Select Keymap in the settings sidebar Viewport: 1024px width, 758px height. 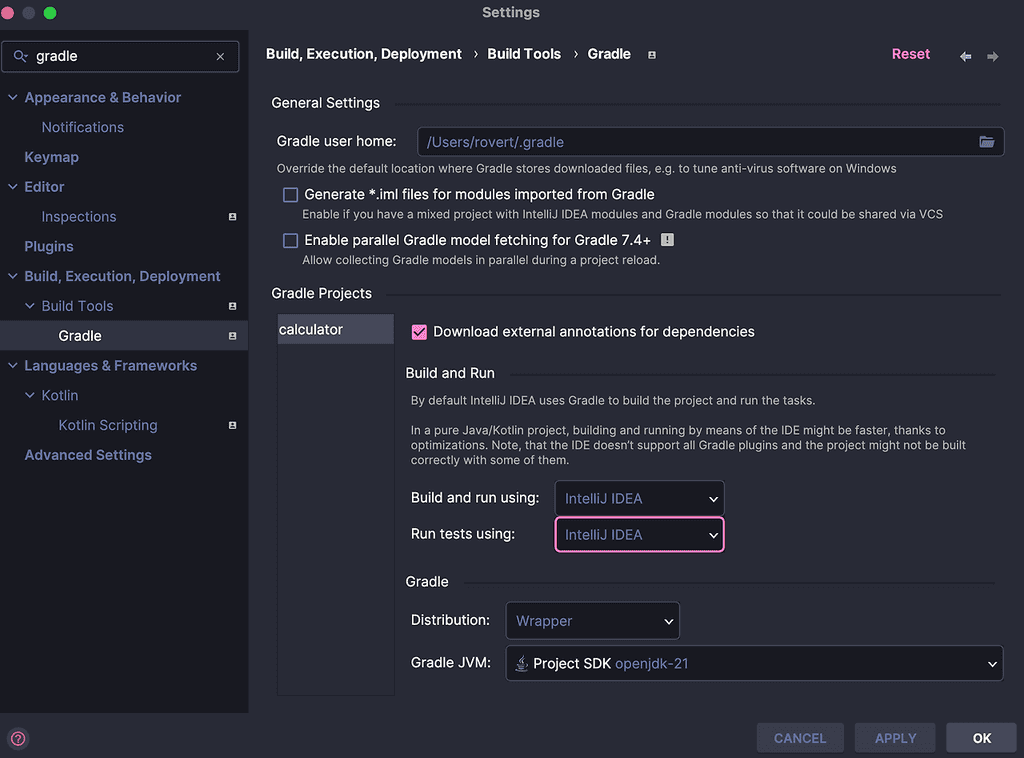tap(51, 157)
